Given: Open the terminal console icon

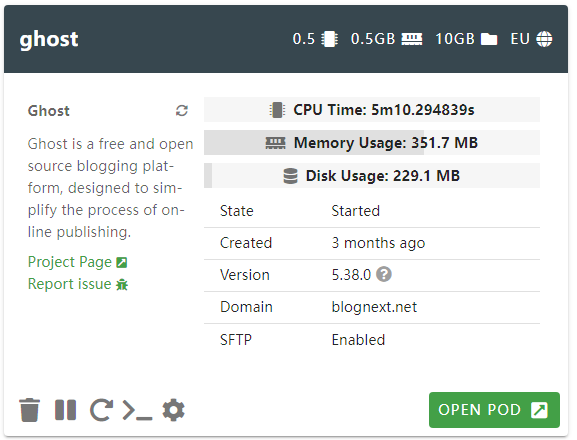Looking at the screenshot, I should click(x=137, y=410).
